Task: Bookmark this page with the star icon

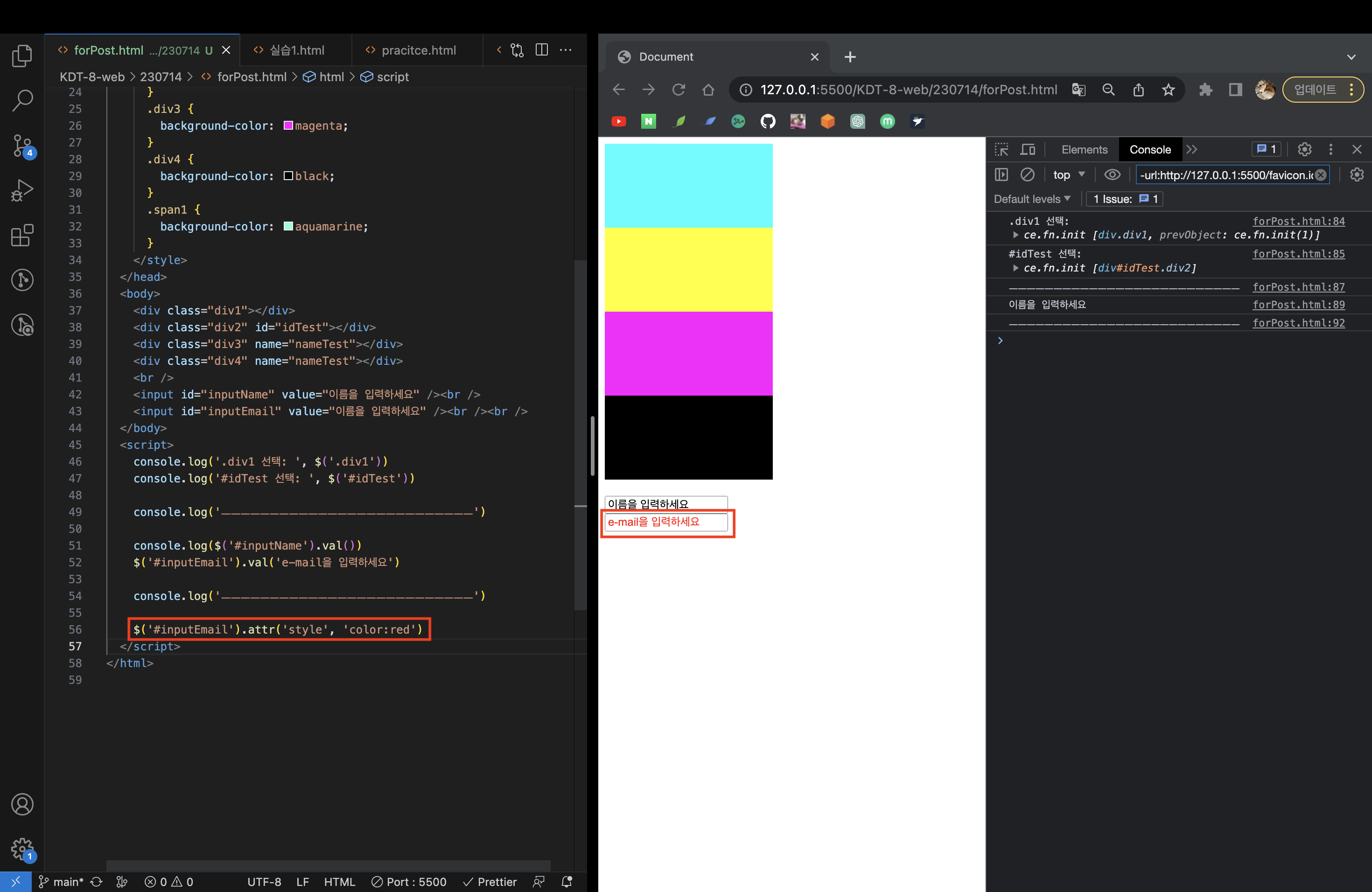Action: [x=1168, y=89]
